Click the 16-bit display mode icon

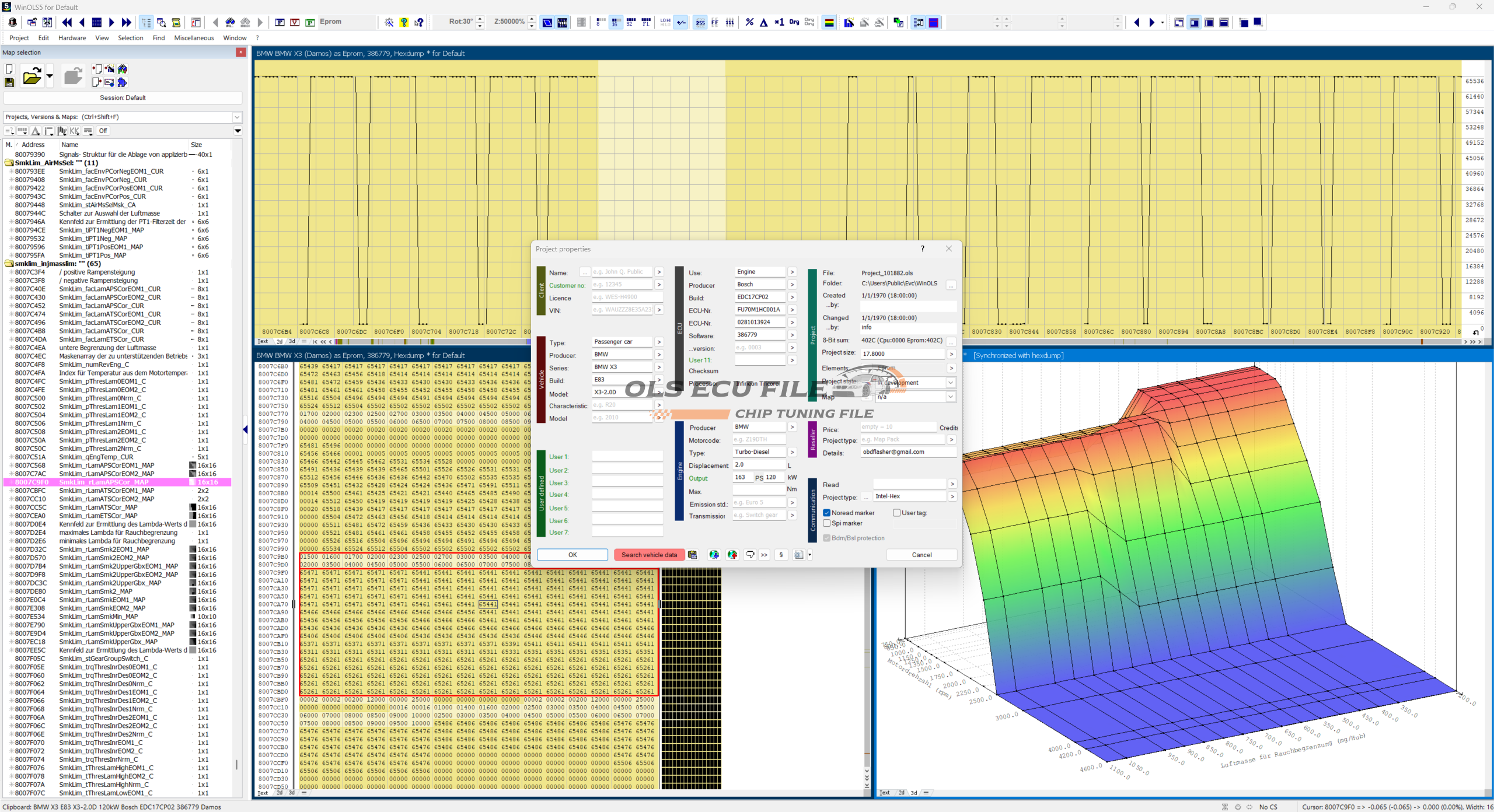point(615,23)
